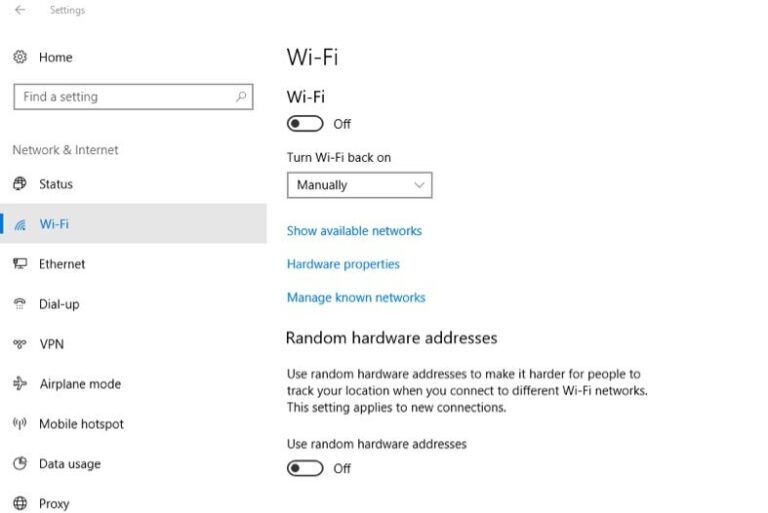Viewport: 768px width, 513px height.
Task: Click the Find a setting search box
Action: (x=125, y=97)
